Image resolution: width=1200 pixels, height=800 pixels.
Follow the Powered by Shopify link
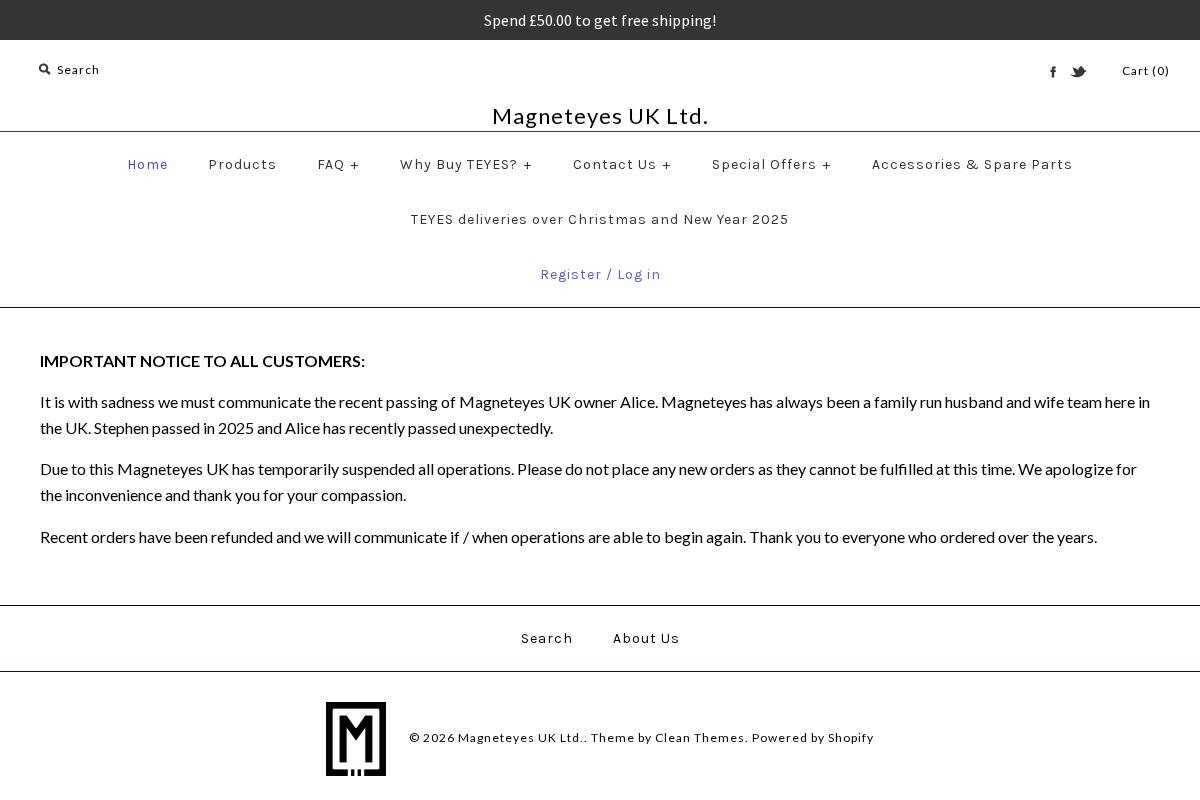pyautogui.click(x=812, y=738)
